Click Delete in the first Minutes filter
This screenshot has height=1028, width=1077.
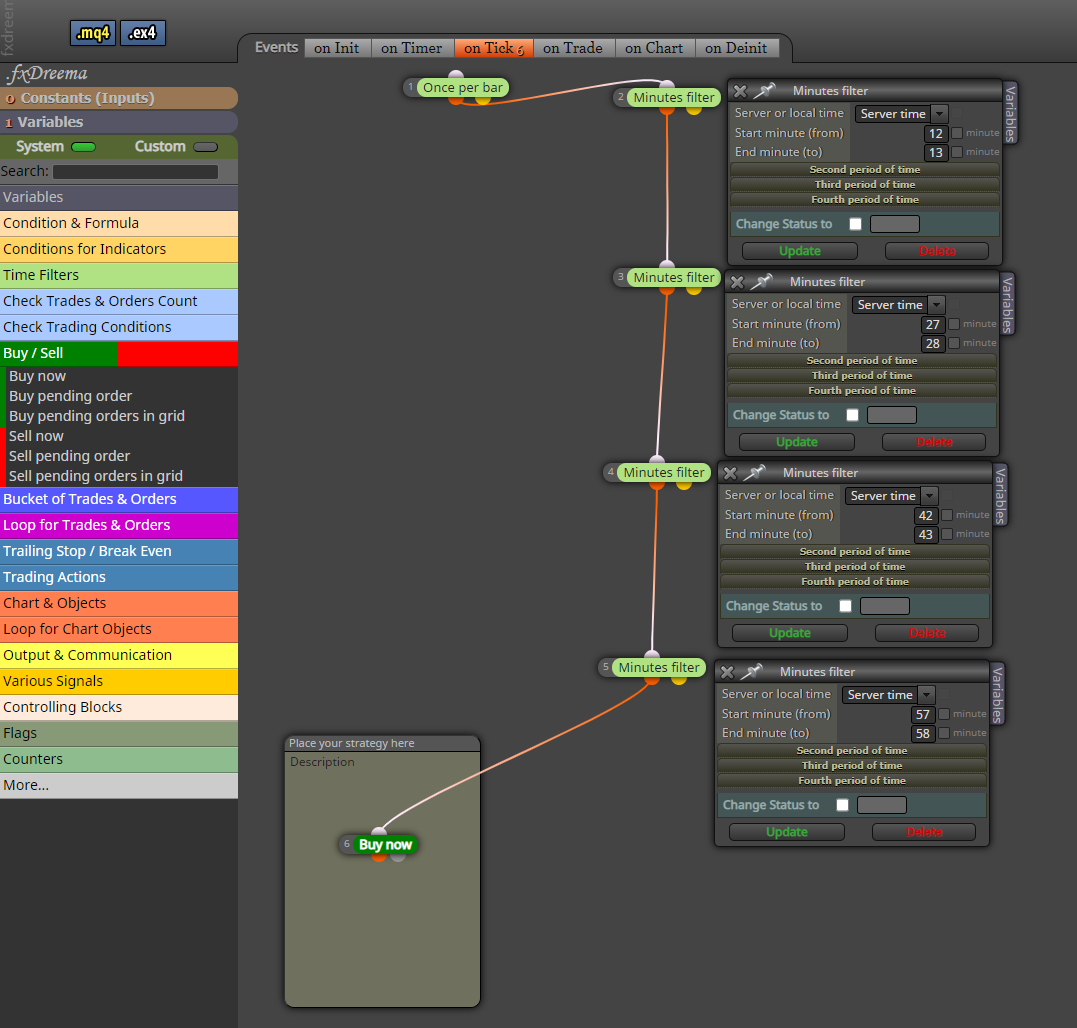[937, 251]
